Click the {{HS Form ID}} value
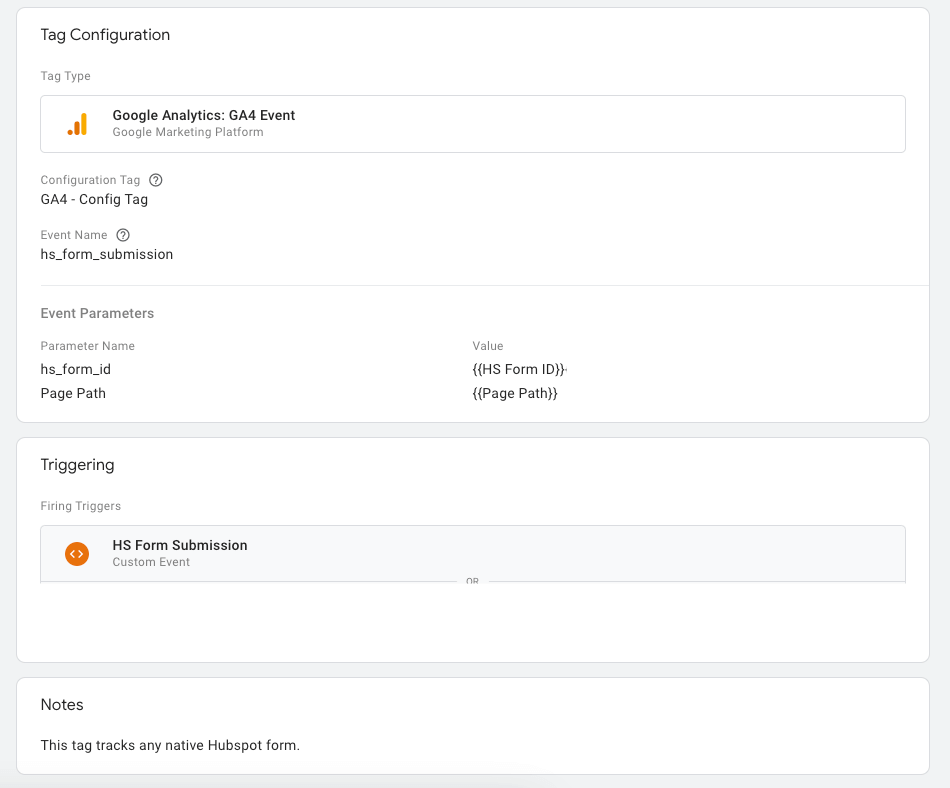950x788 pixels. (x=519, y=369)
